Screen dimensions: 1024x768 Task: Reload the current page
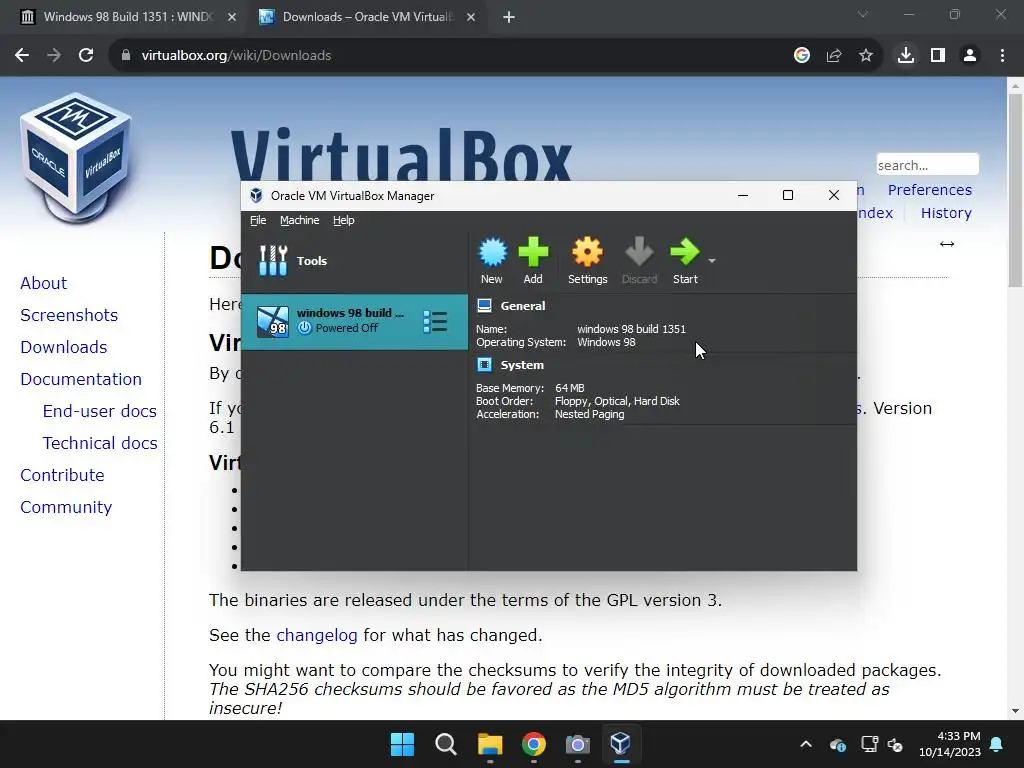[x=86, y=56]
